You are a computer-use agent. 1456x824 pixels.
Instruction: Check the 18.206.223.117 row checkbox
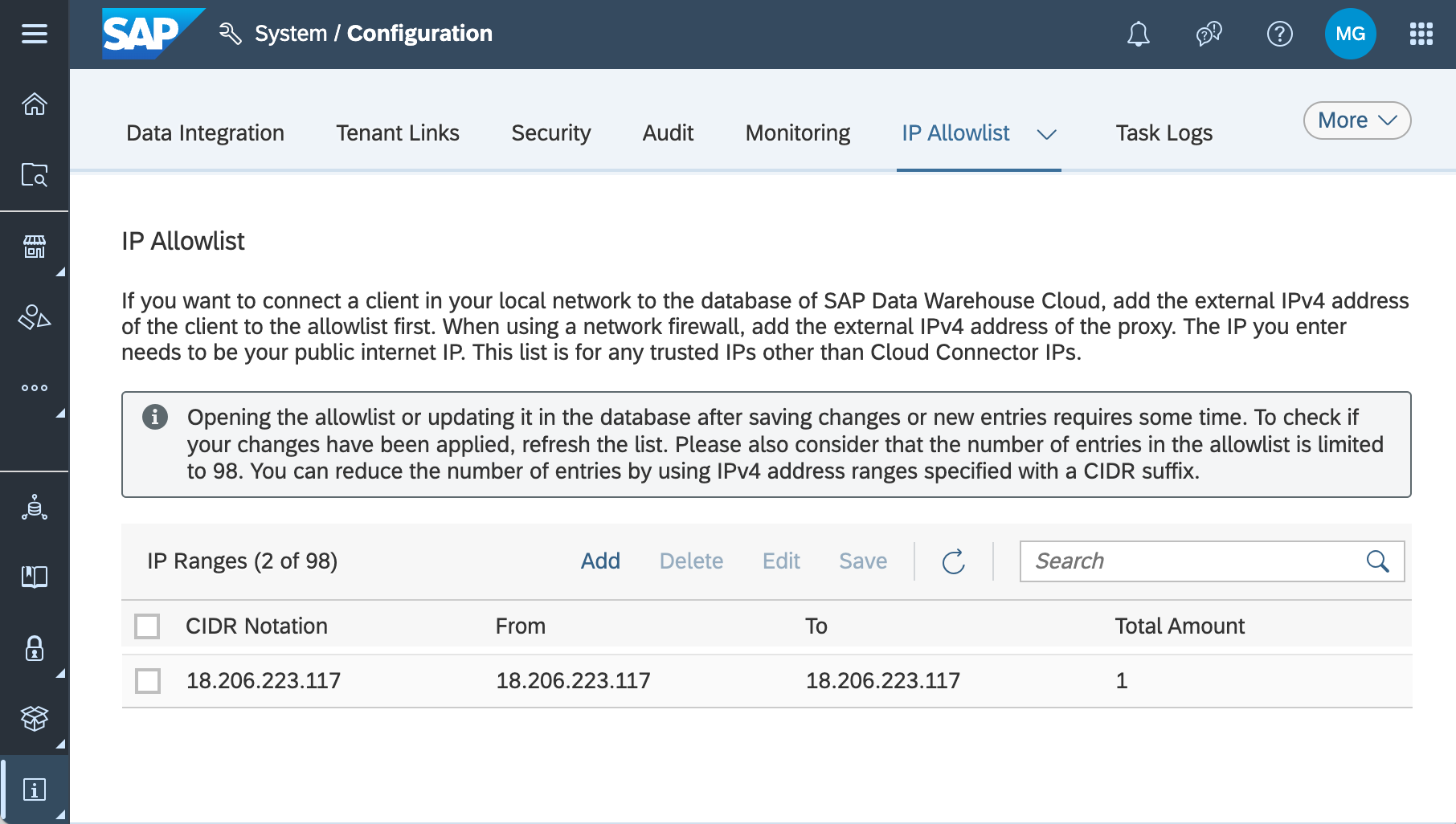click(148, 681)
